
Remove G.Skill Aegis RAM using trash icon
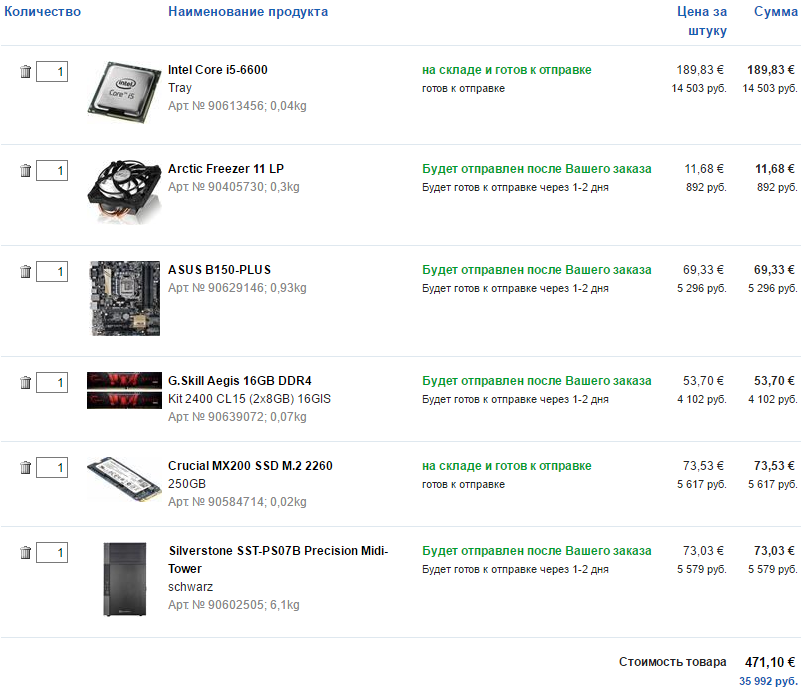click(25, 382)
